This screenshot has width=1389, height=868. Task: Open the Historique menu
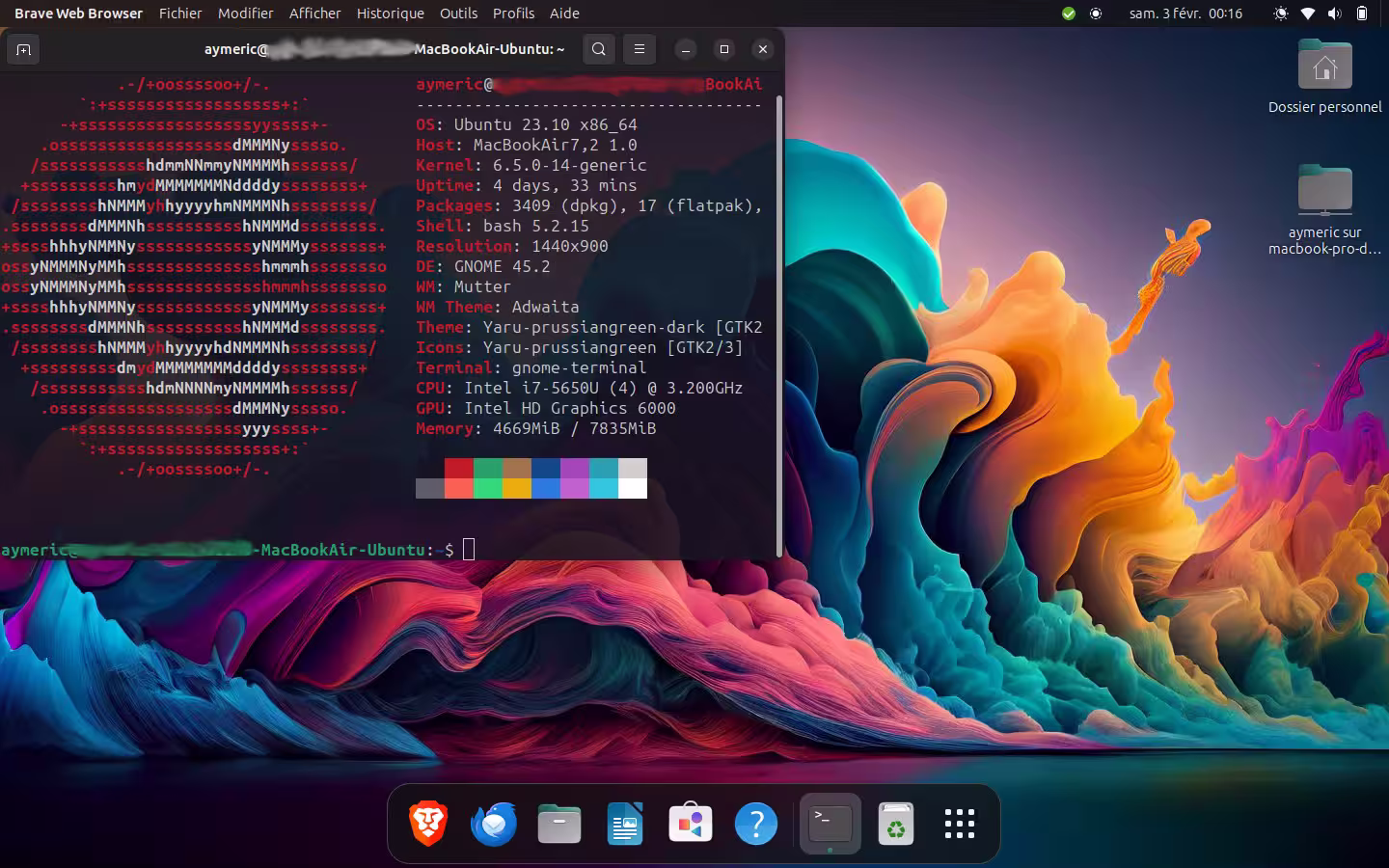(x=391, y=14)
